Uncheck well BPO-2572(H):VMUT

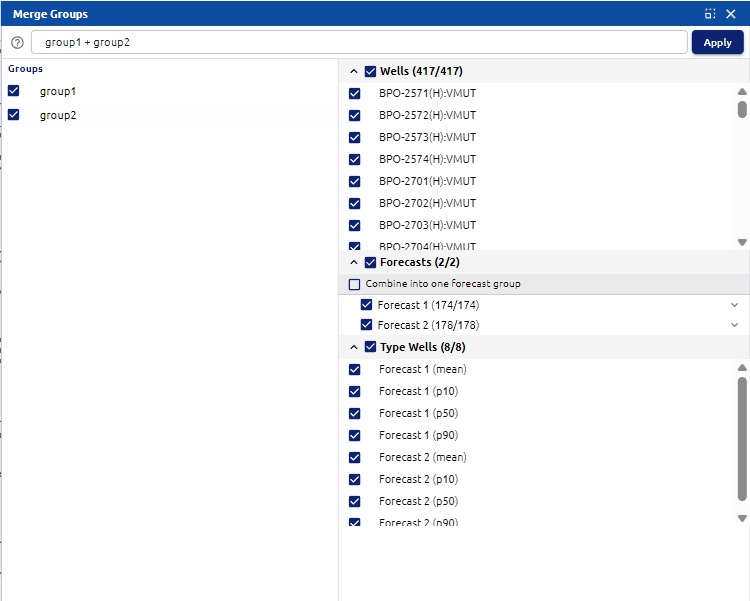point(354,115)
